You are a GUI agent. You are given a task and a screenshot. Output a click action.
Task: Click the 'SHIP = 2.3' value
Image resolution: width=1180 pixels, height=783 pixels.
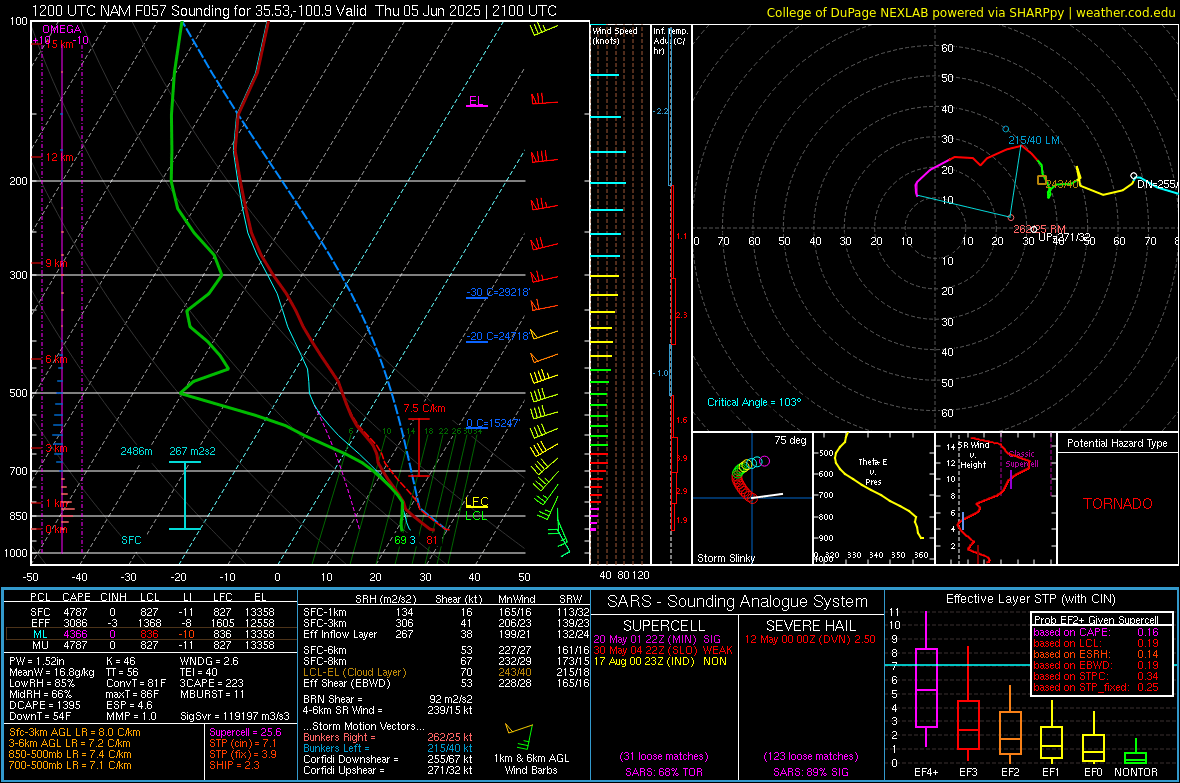tap(234, 765)
